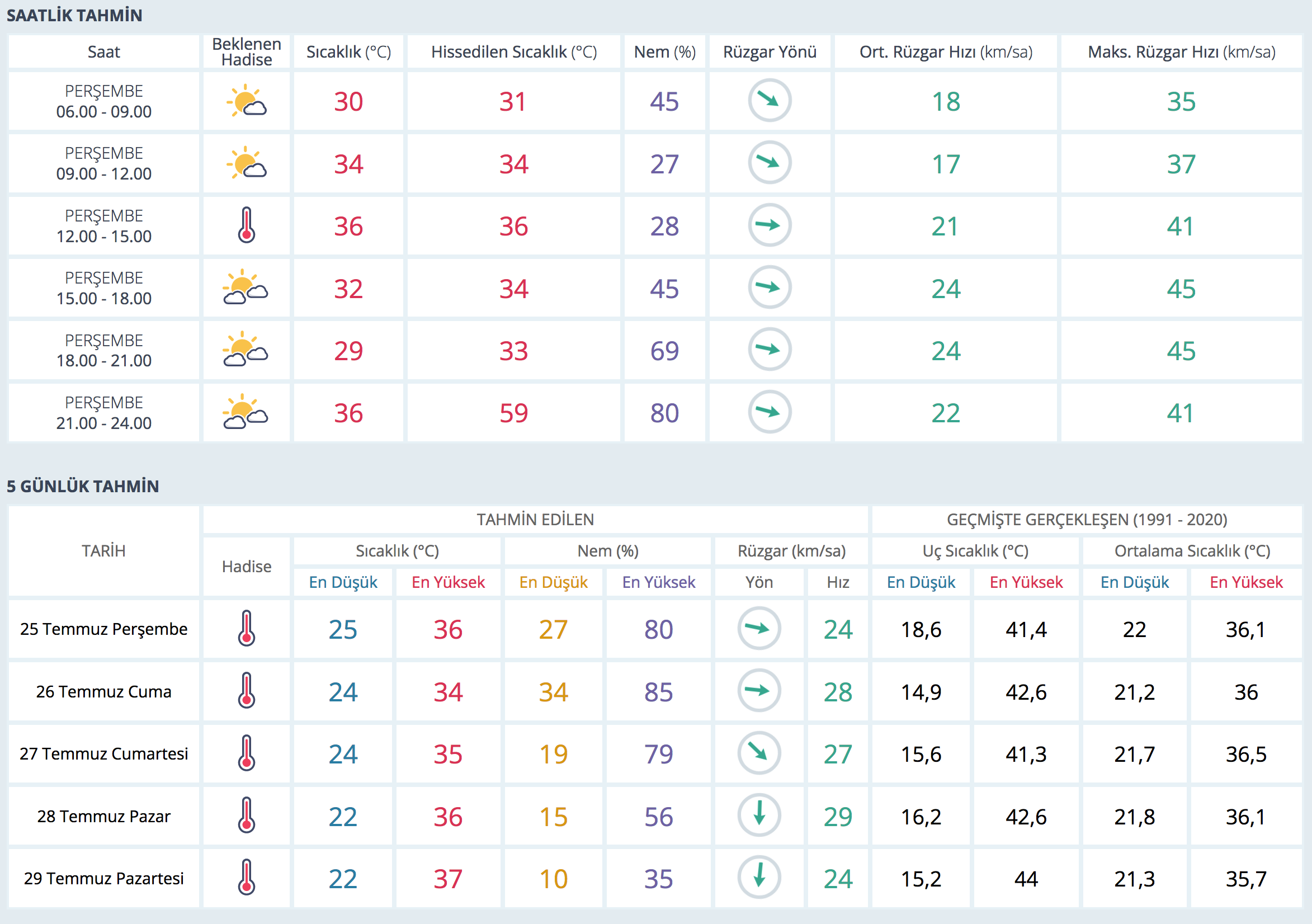Image resolution: width=1312 pixels, height=924 pixels.
Task: Click wind direction arrow for 15.00 - 18.00
Action: pyautogui.click(x=769, y=287)
